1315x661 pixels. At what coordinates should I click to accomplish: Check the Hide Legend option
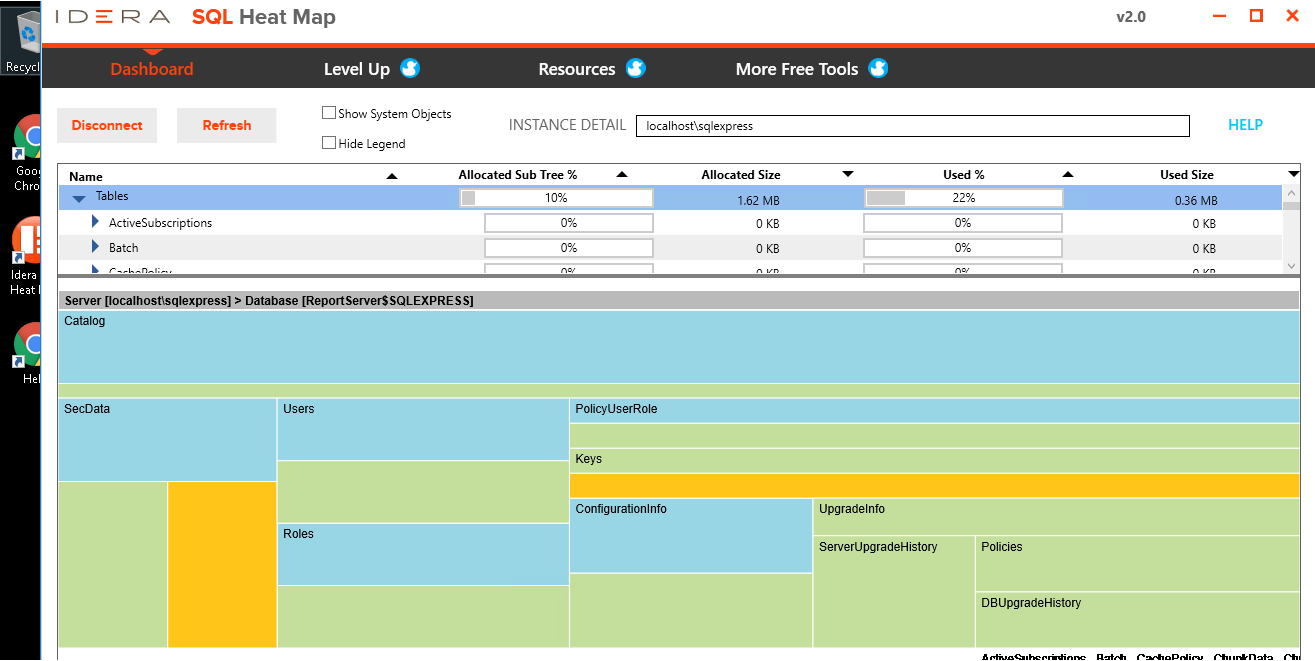[x=328, y=142]
